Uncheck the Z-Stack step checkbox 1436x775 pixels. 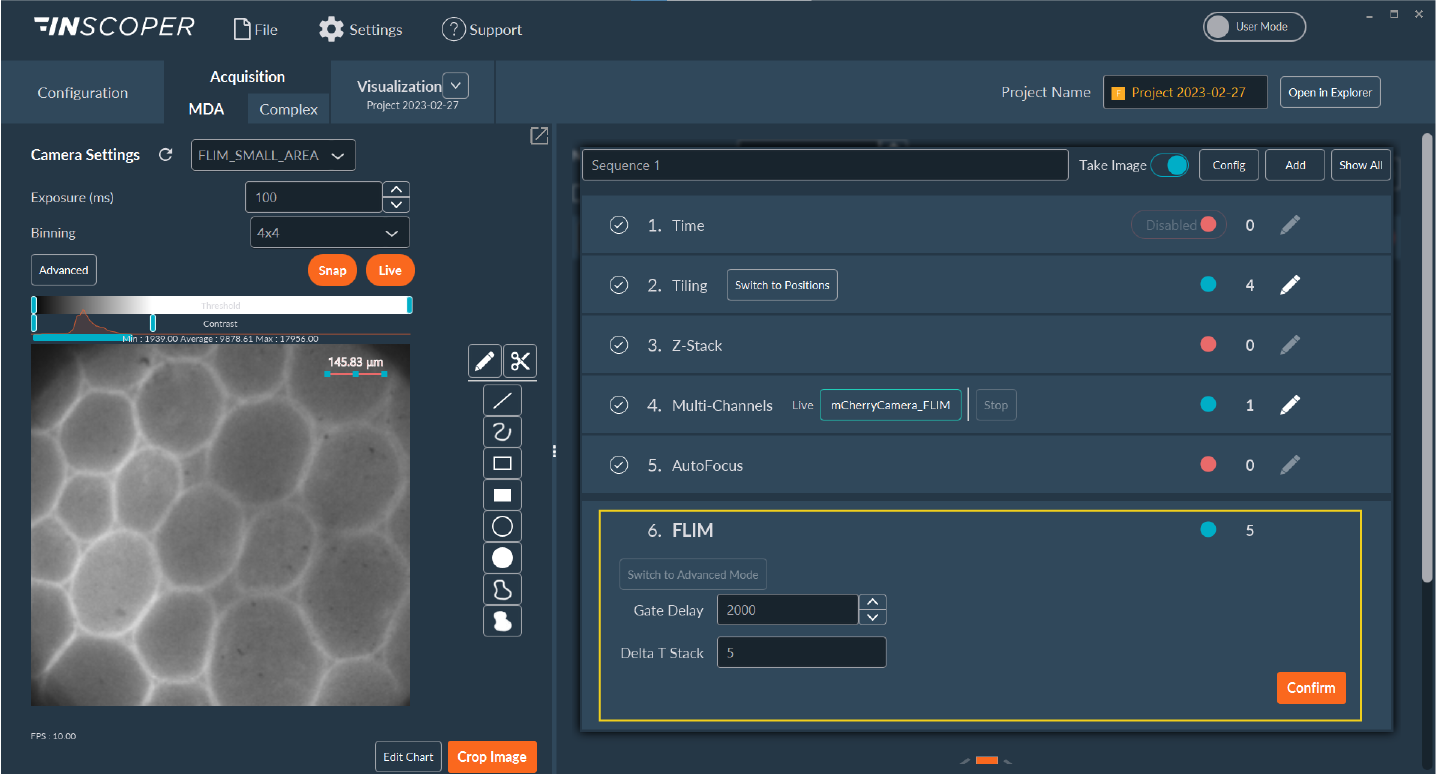(x=619, y=345)
